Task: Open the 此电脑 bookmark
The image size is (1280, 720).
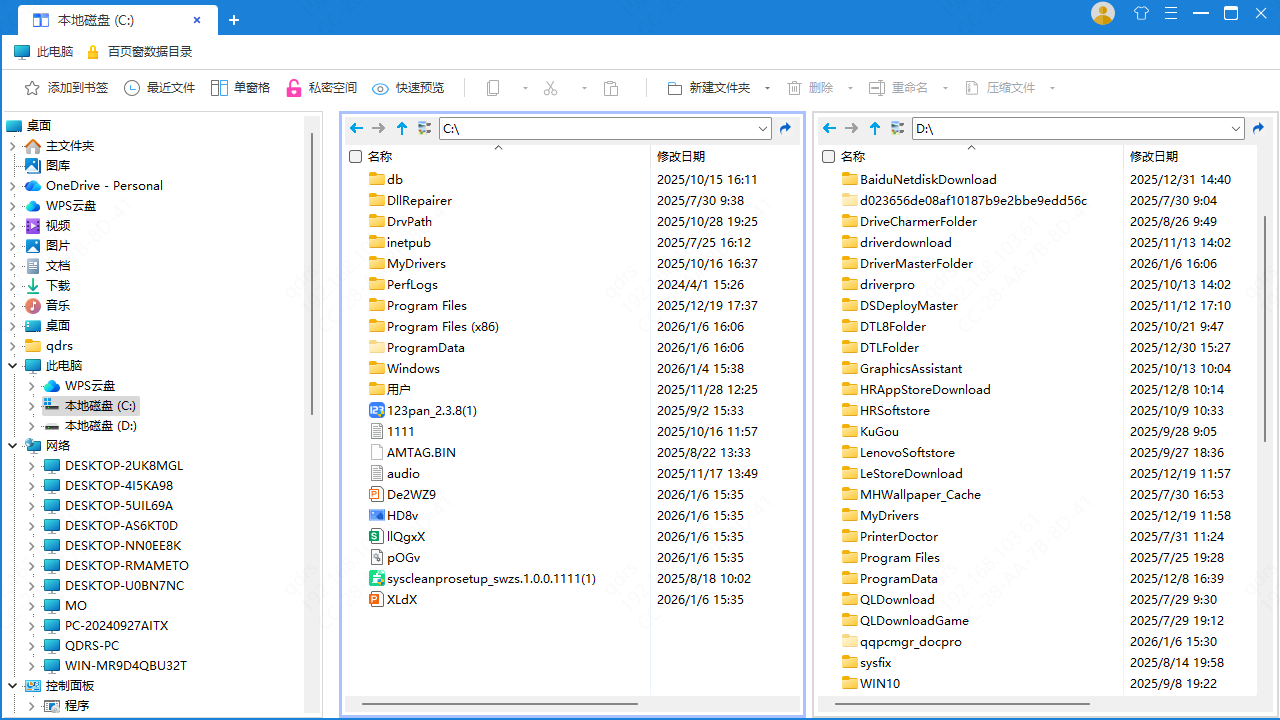Action: 47,51
